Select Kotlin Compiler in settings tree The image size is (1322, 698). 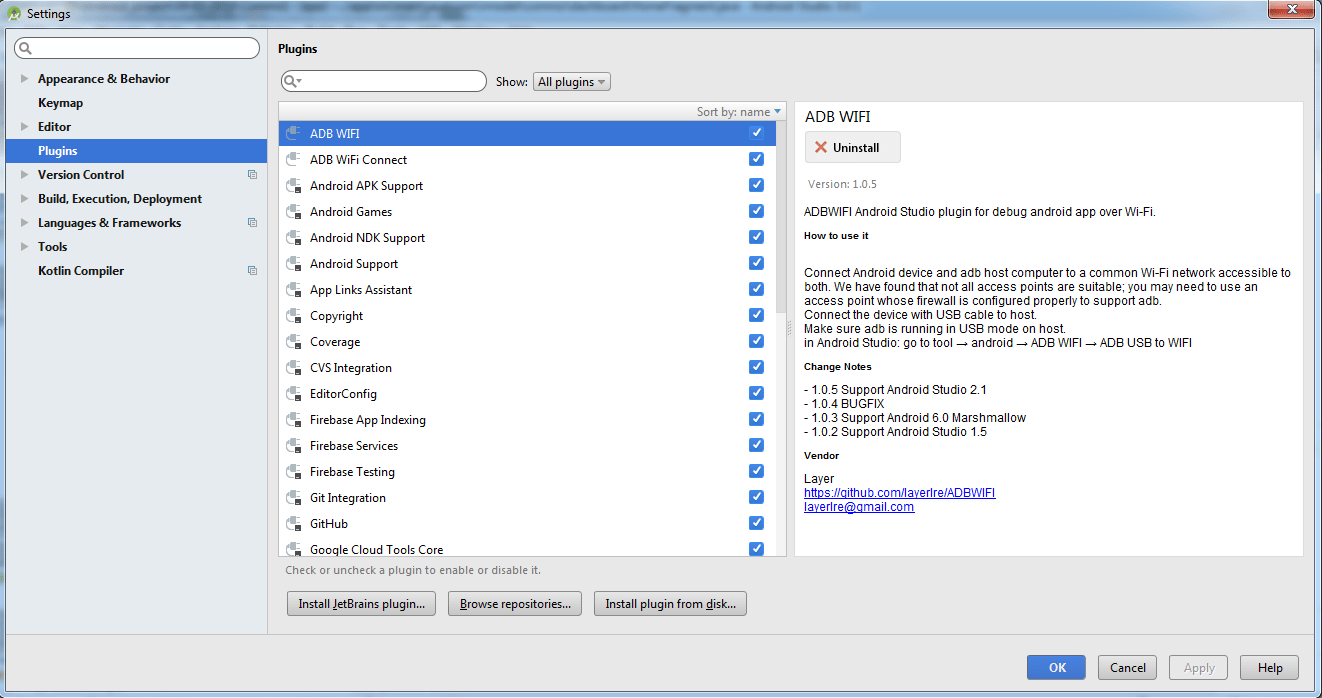coord(136,271)
